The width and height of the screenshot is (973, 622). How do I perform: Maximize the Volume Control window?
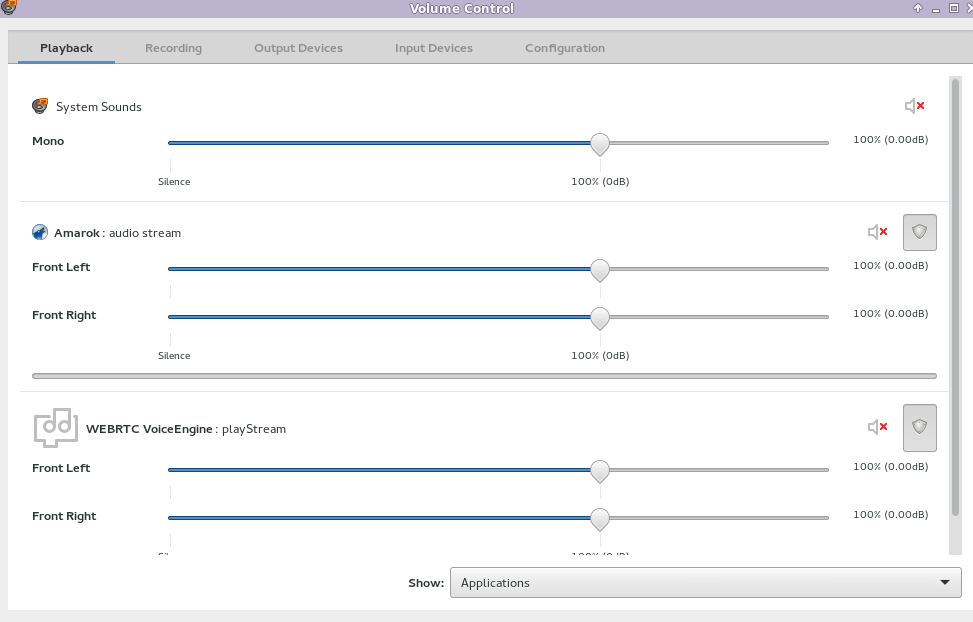[x=936, y=8]
